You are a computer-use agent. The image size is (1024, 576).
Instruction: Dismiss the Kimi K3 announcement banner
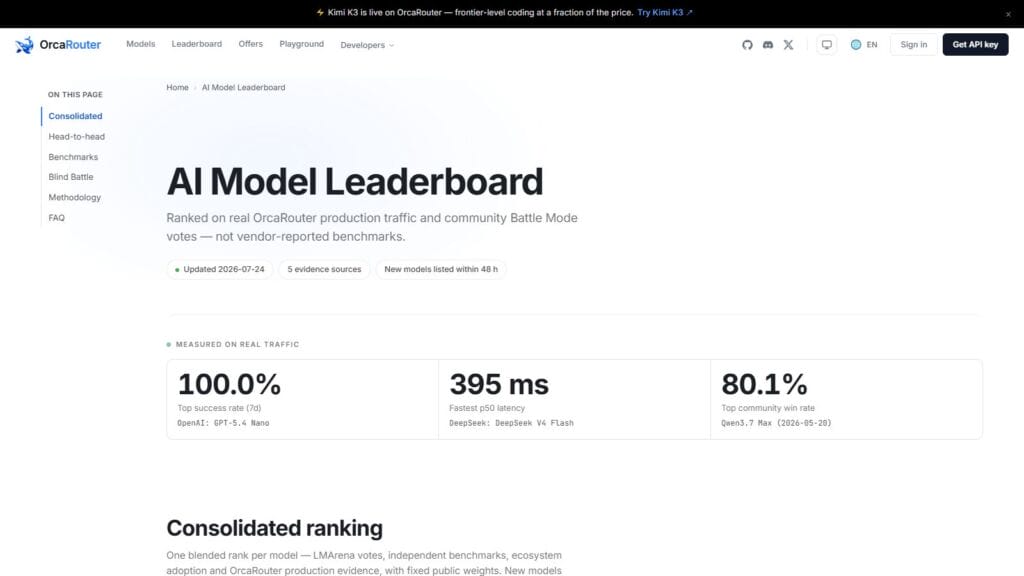tap(1008, 14)
